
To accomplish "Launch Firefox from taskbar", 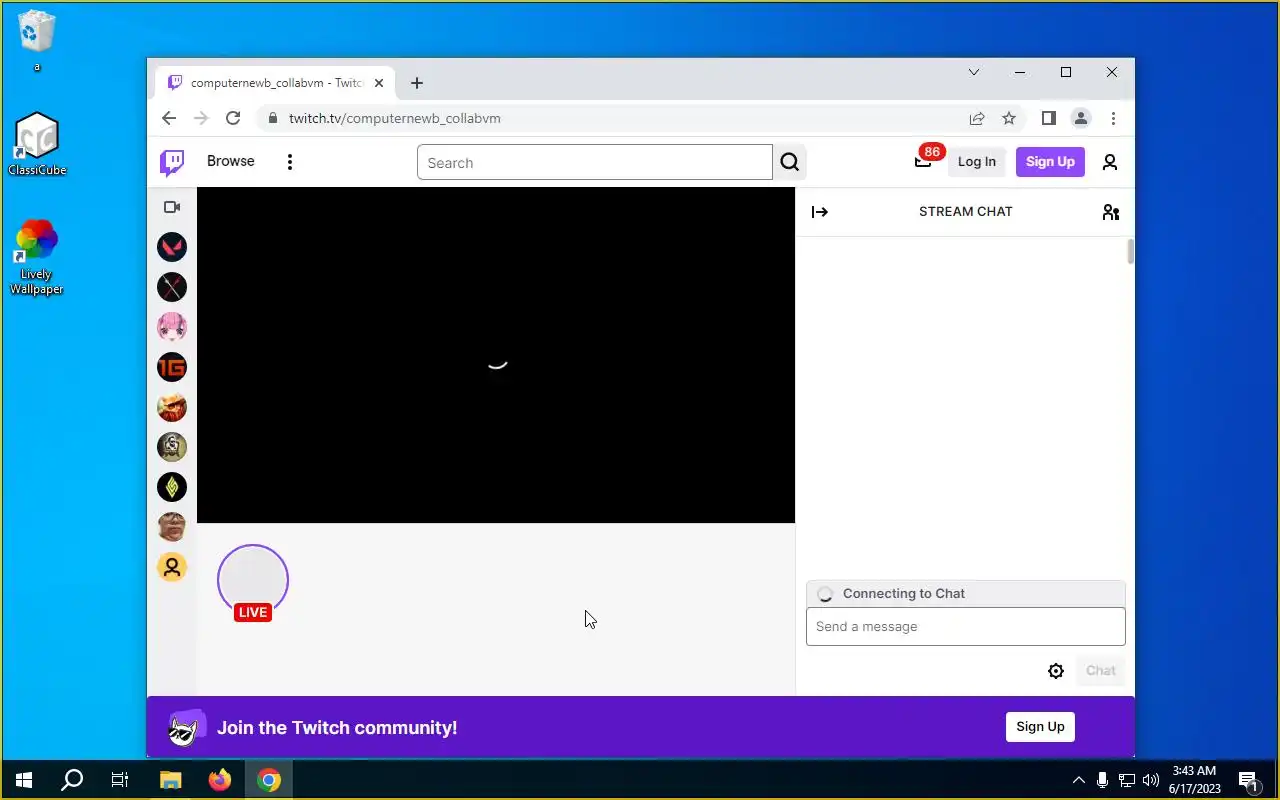I will pos(220,780).
